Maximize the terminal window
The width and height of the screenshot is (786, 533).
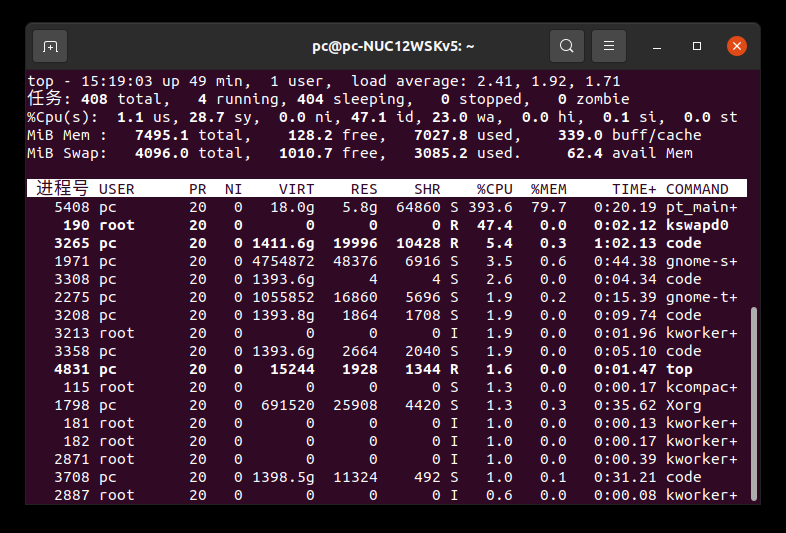click(x=697, y=46)
